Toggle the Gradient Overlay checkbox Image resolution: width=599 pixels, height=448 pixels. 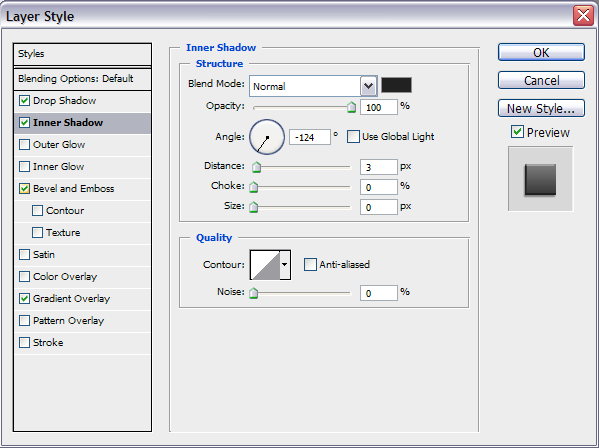(x=24, y=299)
